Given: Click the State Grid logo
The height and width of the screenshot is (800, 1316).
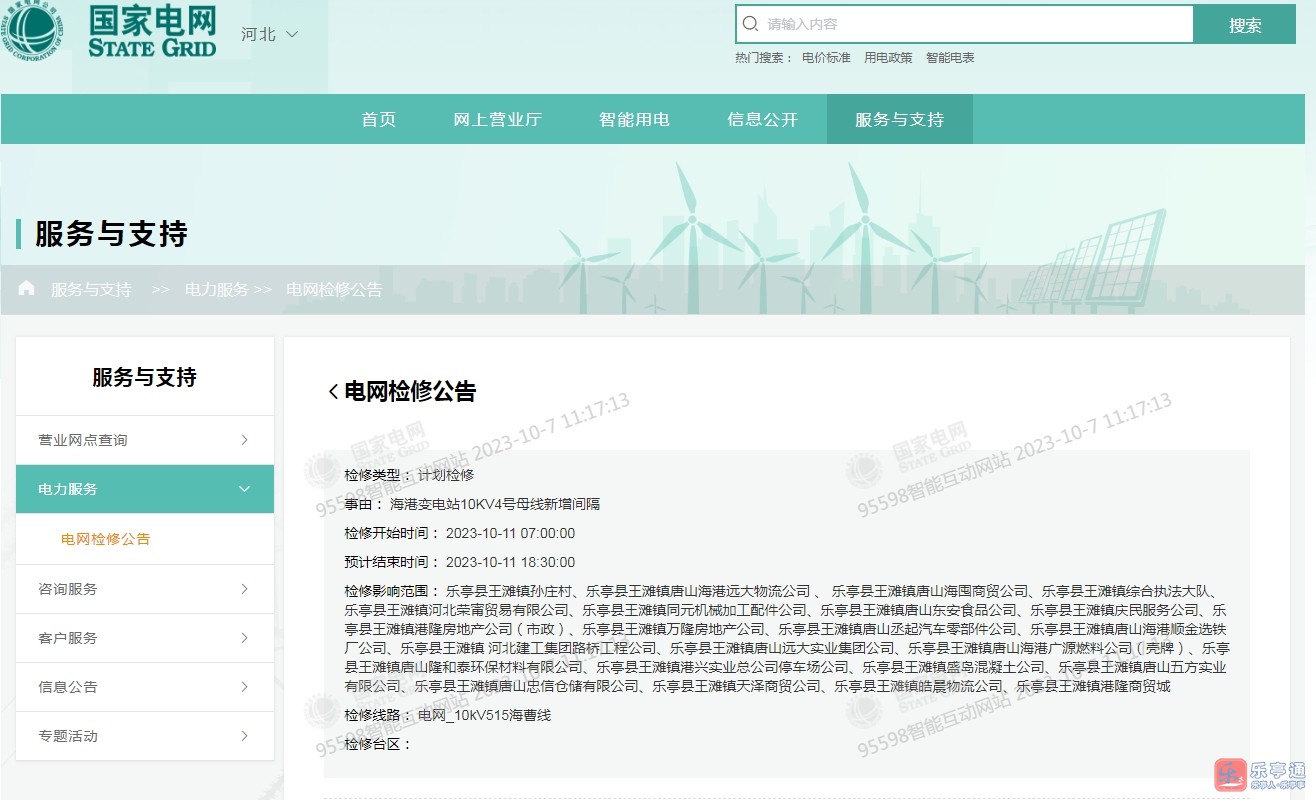Looking at the screenshot, I should click(110, 32).
